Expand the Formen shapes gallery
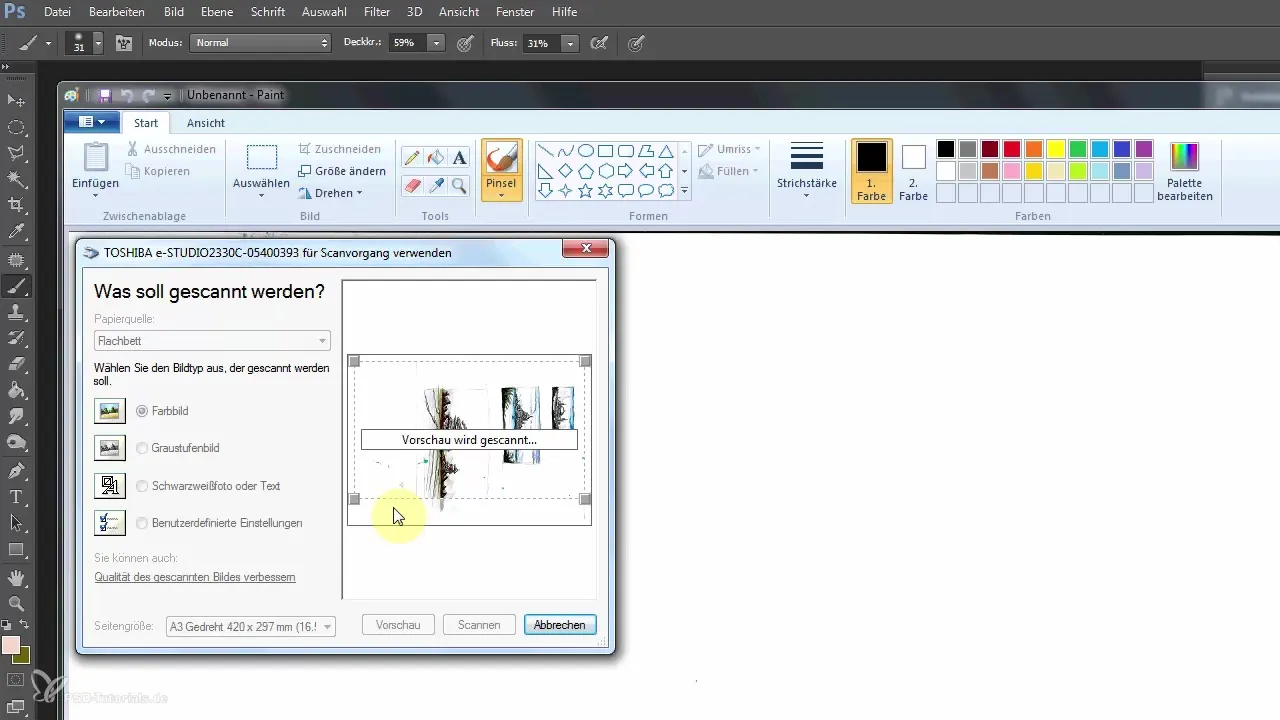Viewport: 1280px width, 720px height. pyautogui.click(x=685, y=190)
